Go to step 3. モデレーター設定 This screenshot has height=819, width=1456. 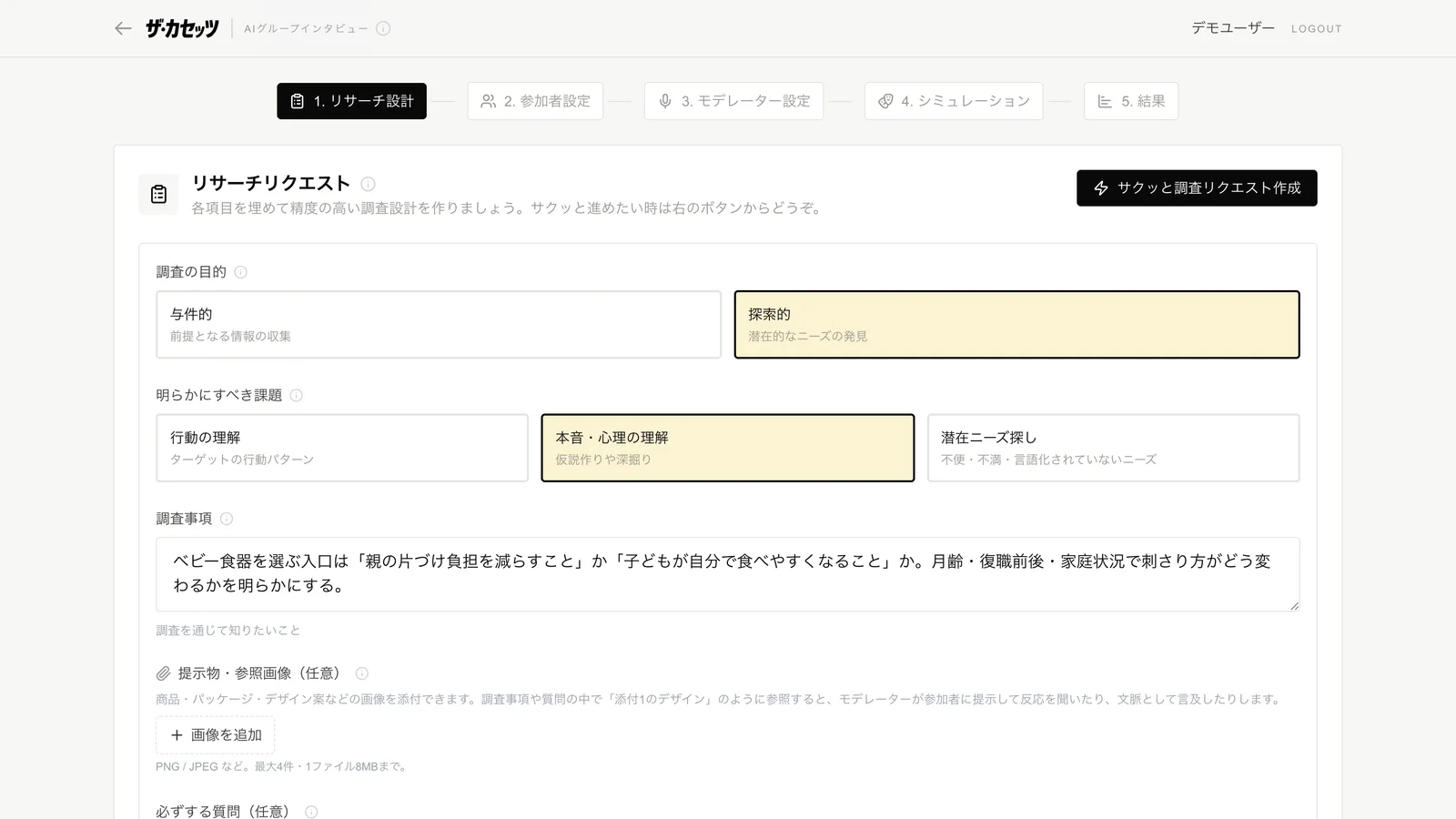[733, 101]
